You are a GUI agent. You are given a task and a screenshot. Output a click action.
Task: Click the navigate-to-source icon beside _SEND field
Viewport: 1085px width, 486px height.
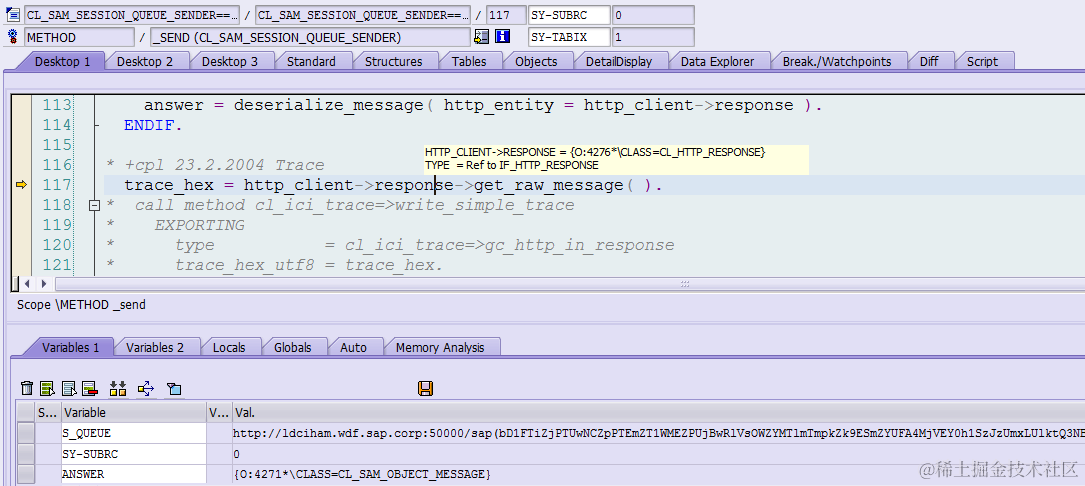[x=482, y=36]
